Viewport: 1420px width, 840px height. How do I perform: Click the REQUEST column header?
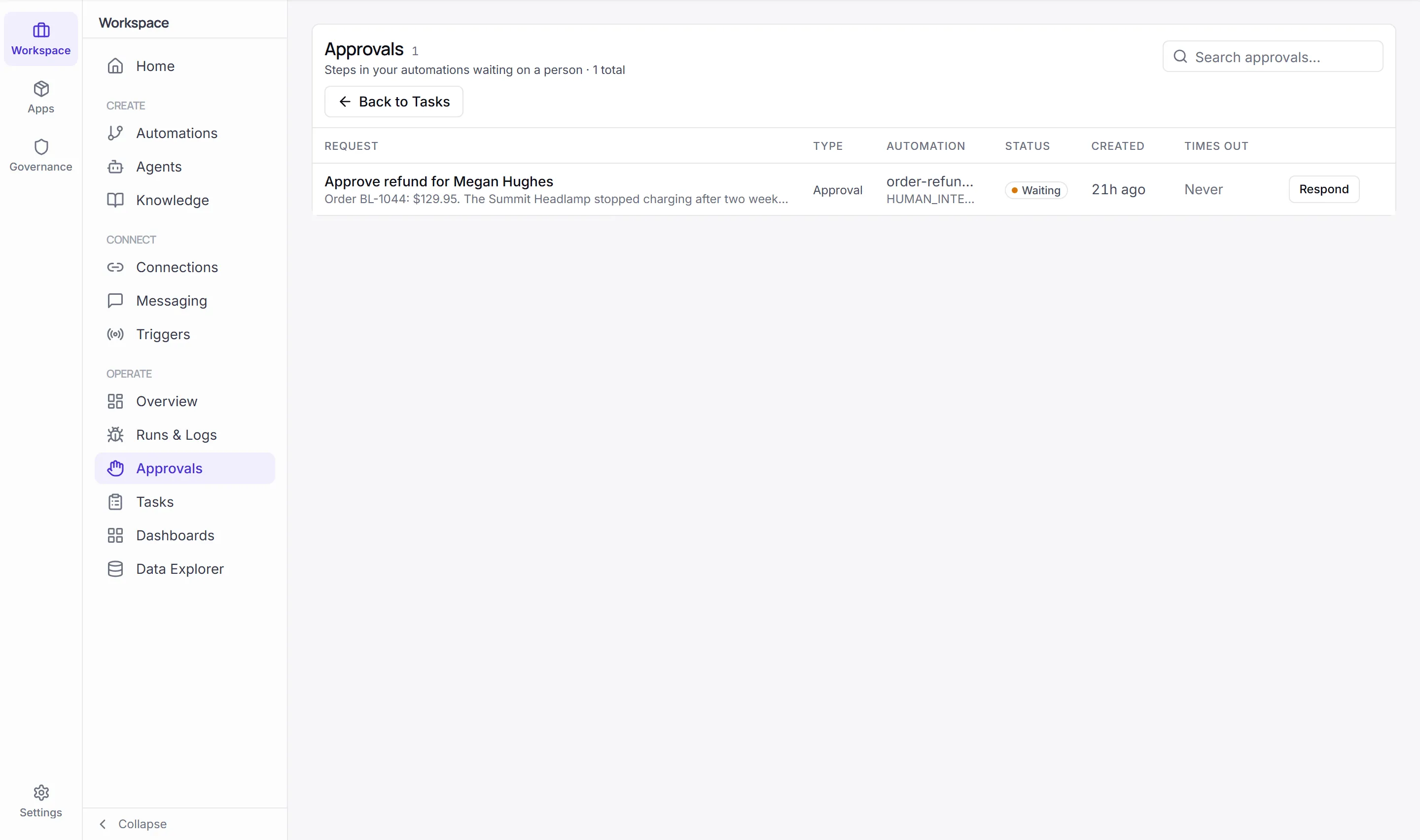click(x=351, y=146)
